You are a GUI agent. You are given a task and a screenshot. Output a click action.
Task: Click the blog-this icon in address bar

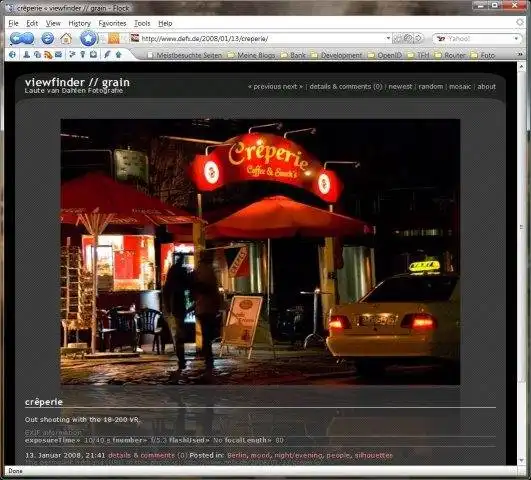[408, 38]
